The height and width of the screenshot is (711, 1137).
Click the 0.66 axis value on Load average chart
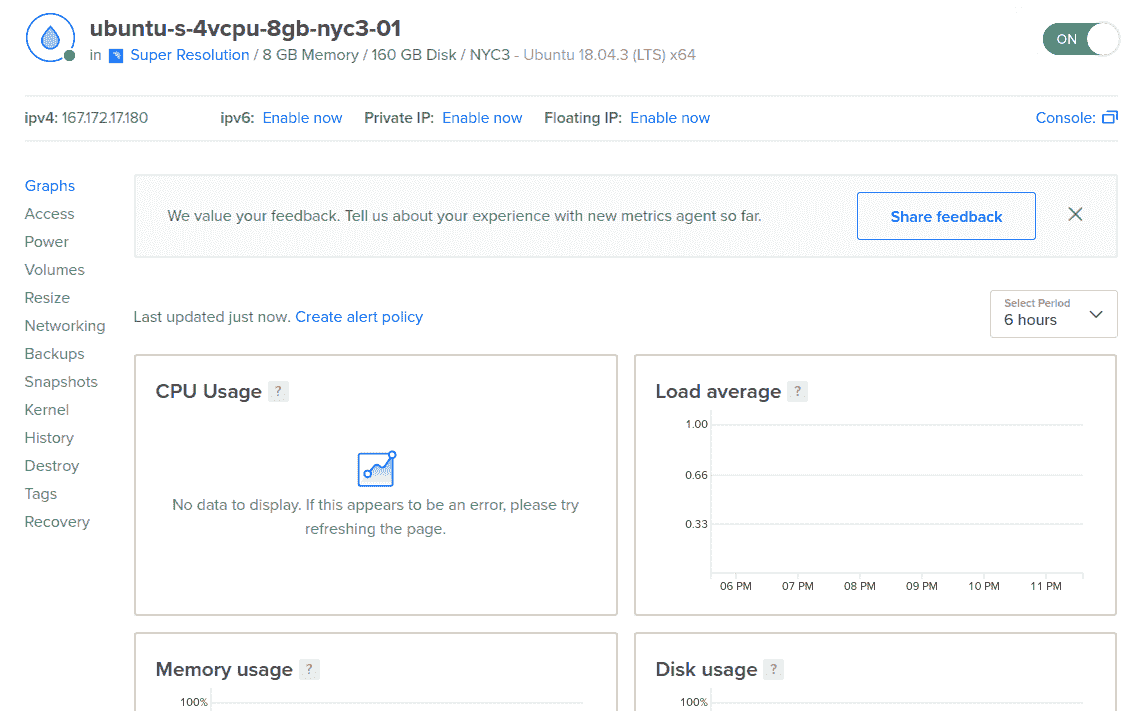696,475
